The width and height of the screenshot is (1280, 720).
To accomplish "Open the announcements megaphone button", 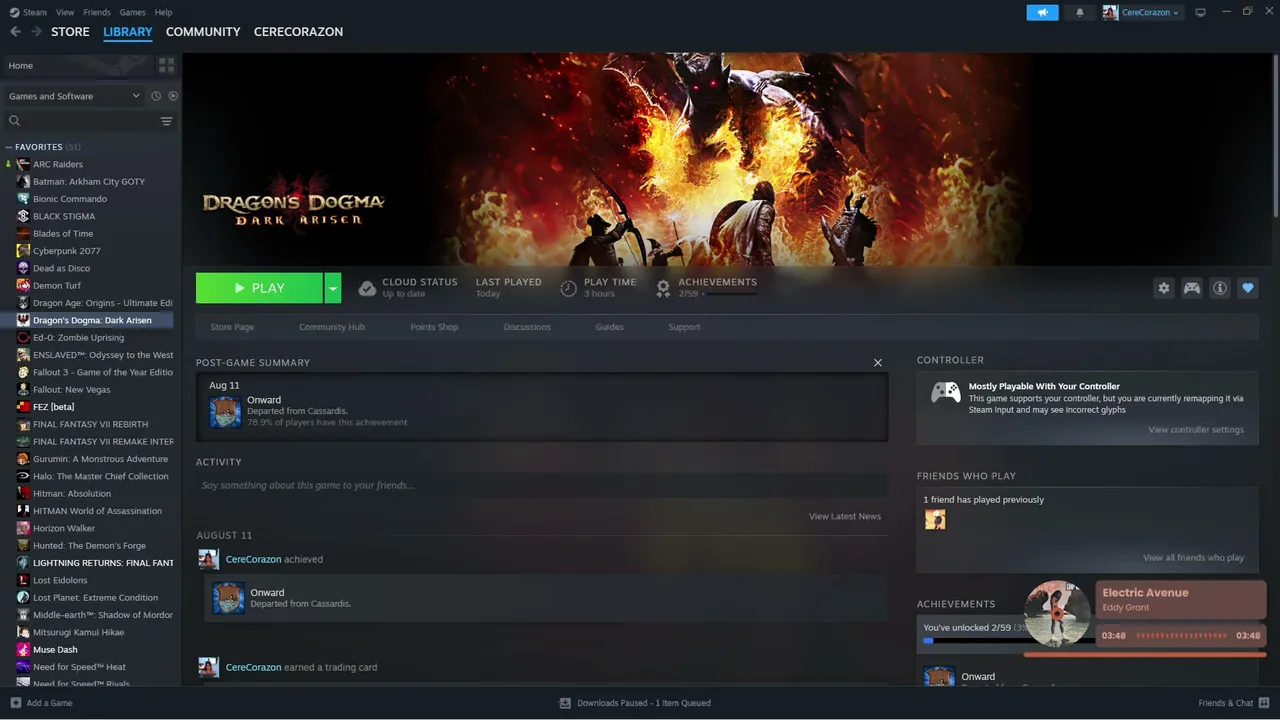I will 1042,12.
